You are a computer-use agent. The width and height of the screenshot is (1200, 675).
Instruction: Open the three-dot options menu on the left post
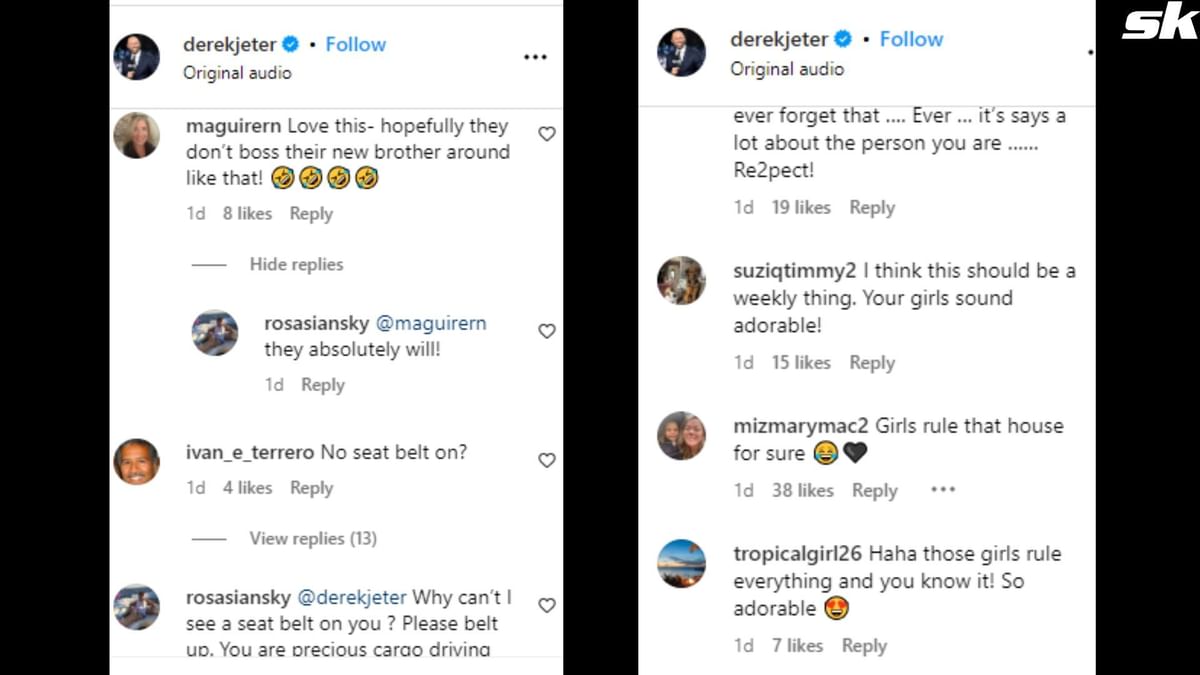535,57
